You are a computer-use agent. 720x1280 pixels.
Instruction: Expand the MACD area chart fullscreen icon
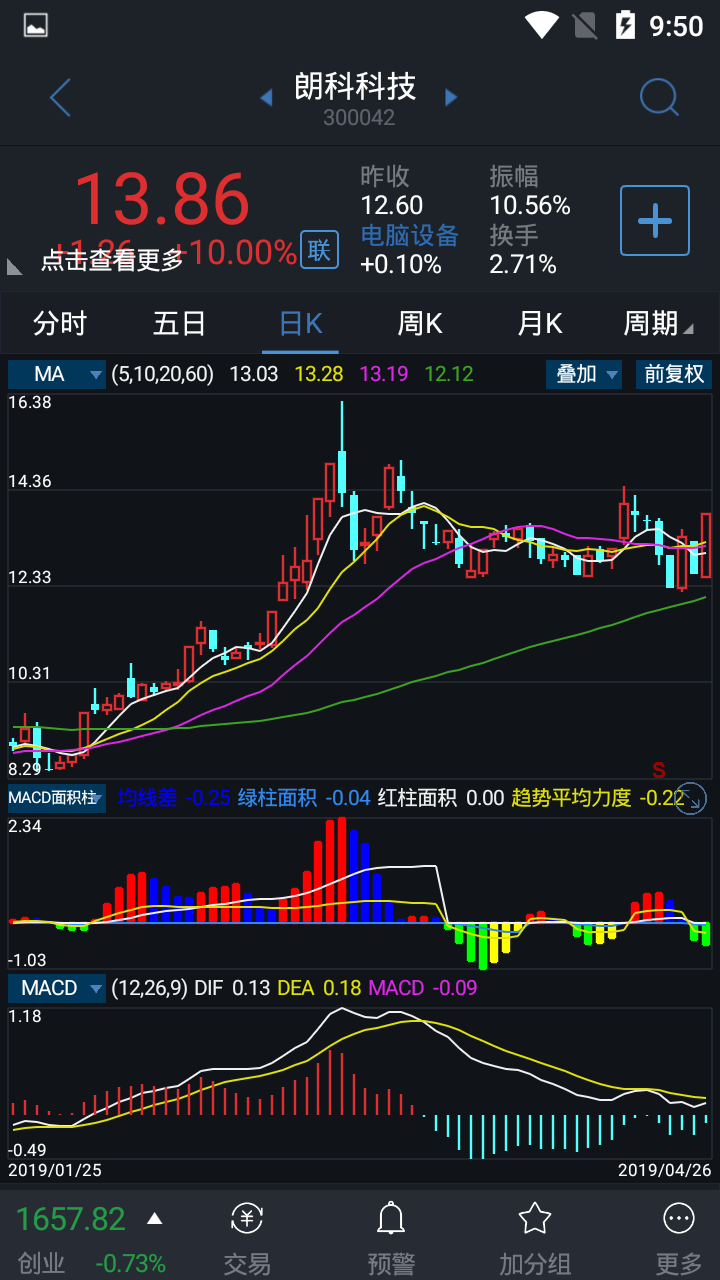click(x=690, y=798)
